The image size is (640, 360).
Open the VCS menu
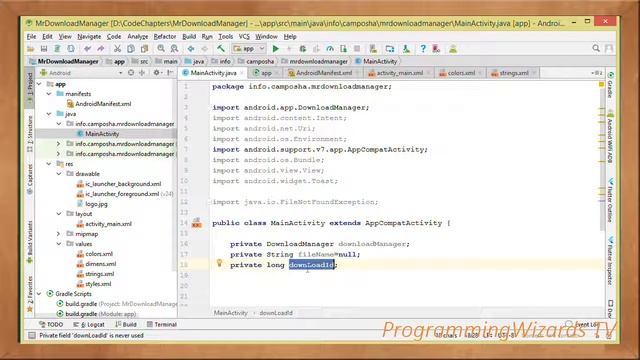[244, 37]
